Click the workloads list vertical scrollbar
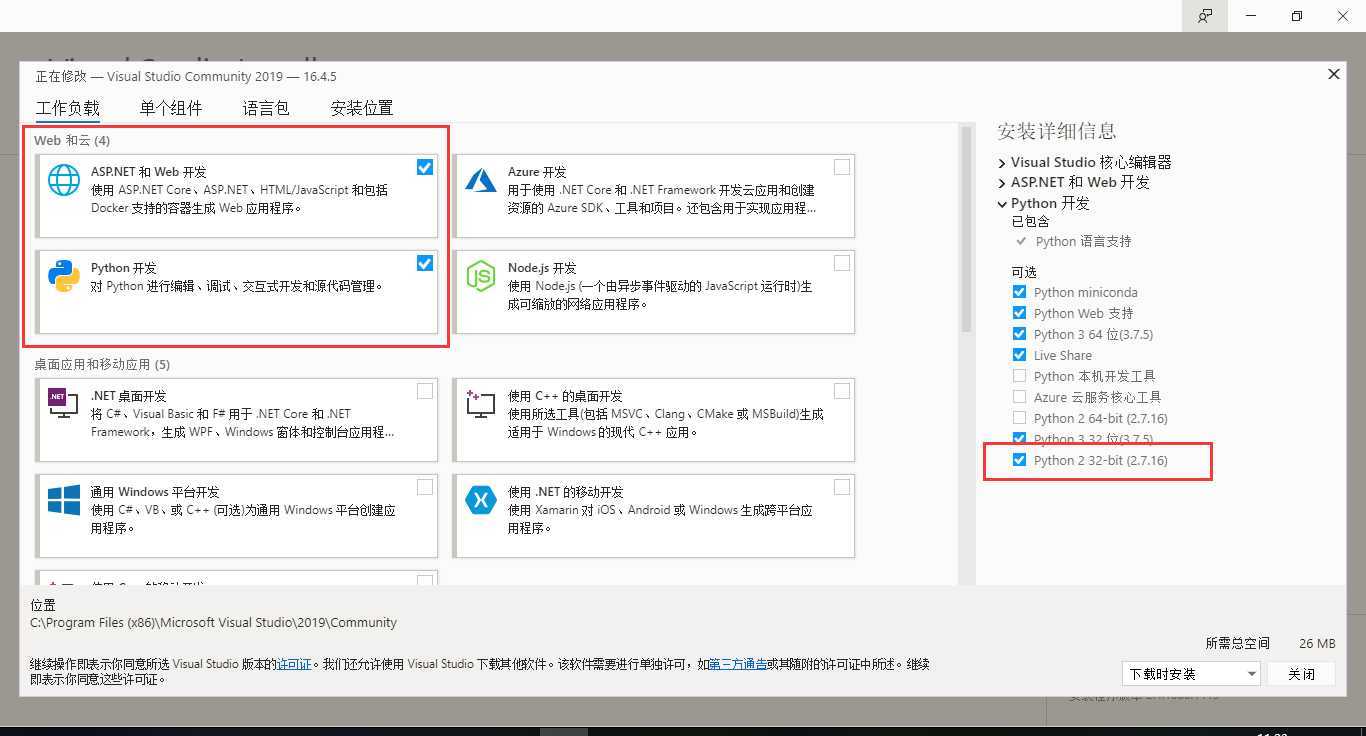The image size is (1366, 736). coord(966,230)
